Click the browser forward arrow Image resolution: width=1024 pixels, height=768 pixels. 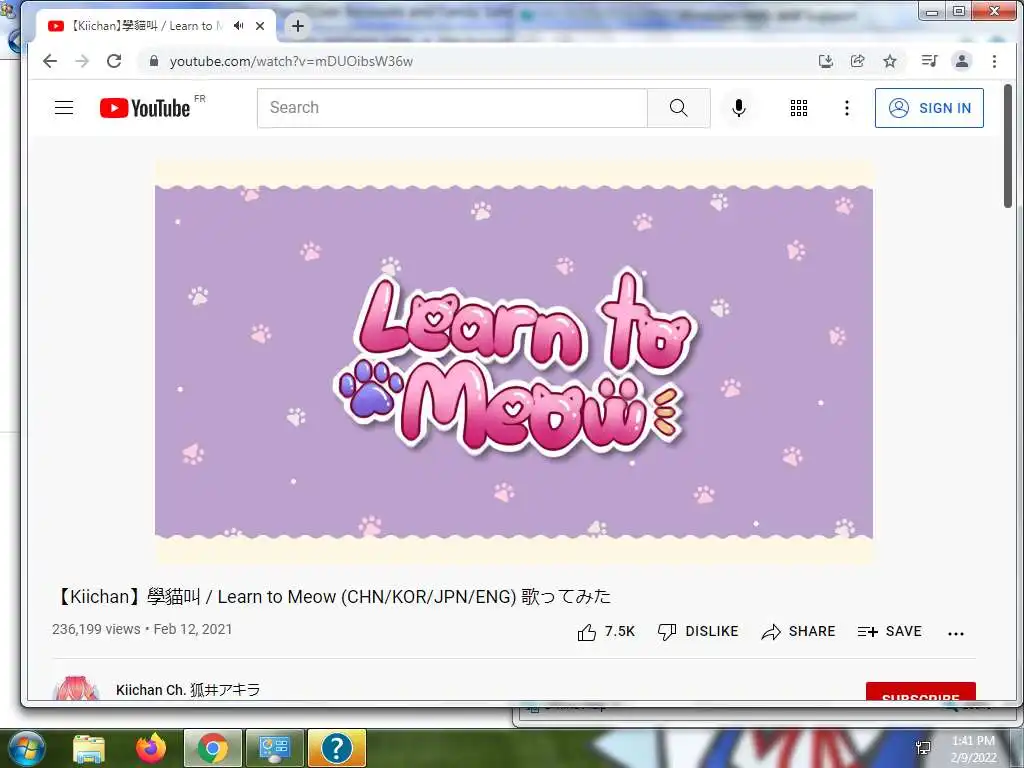82,61
